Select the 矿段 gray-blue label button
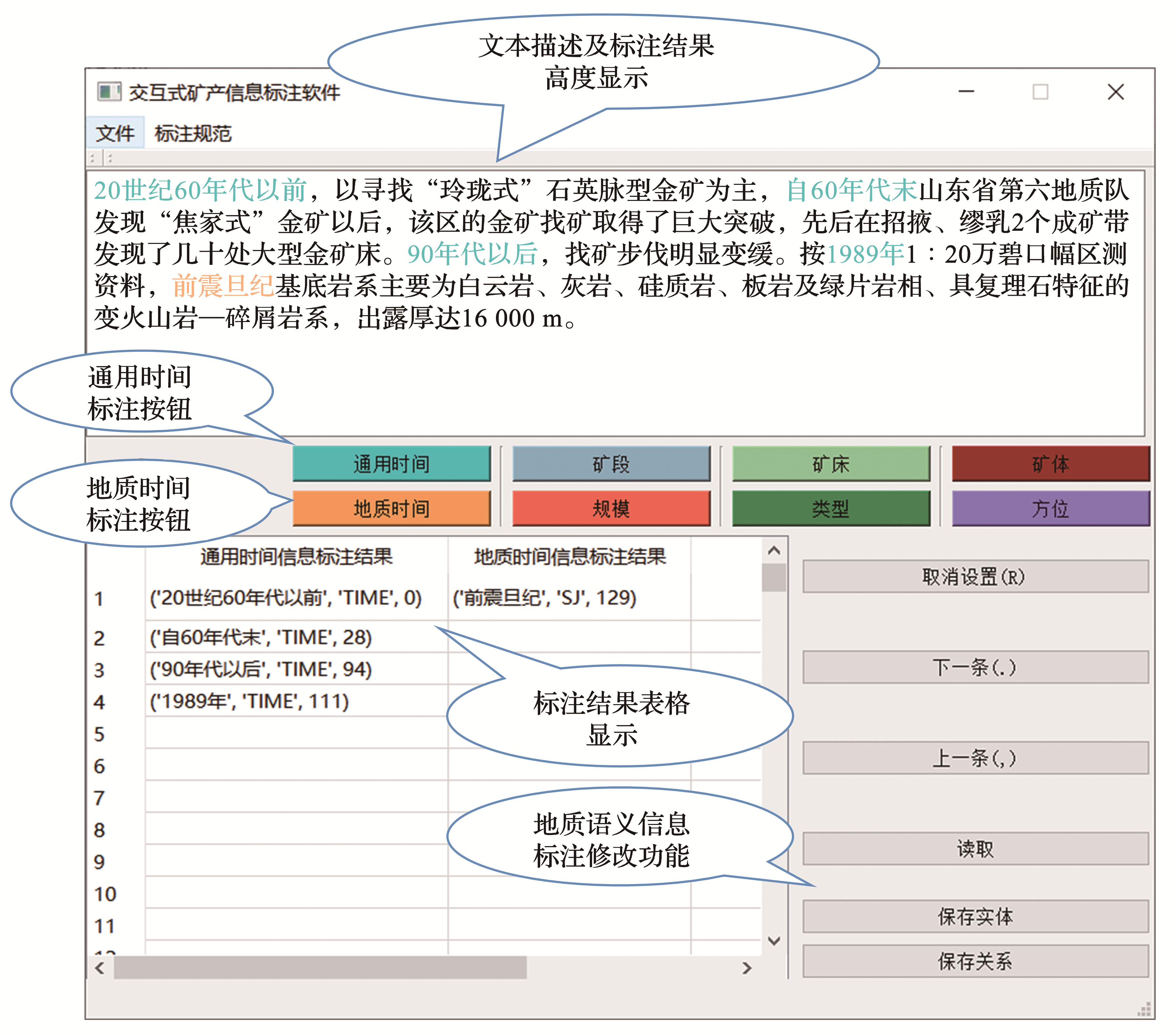The width and height of the screenshot is (1176, 1035). (x=611, y=463)
